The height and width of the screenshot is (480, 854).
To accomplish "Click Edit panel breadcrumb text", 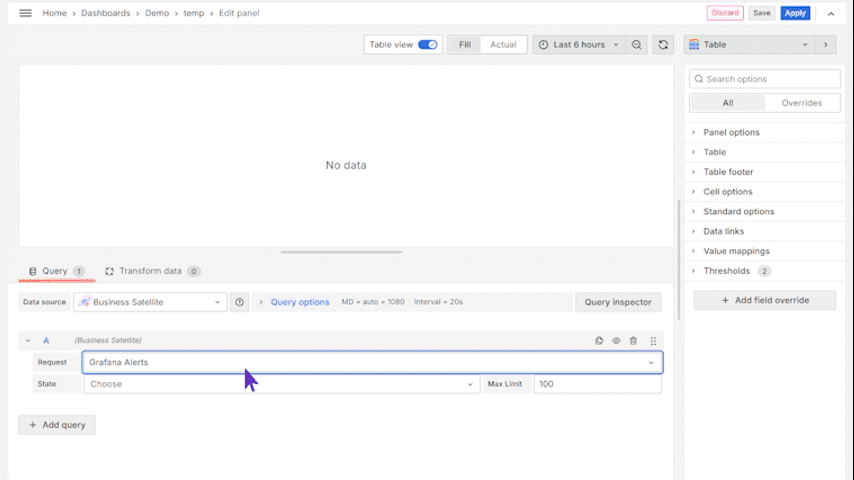I will click(239, 13).
